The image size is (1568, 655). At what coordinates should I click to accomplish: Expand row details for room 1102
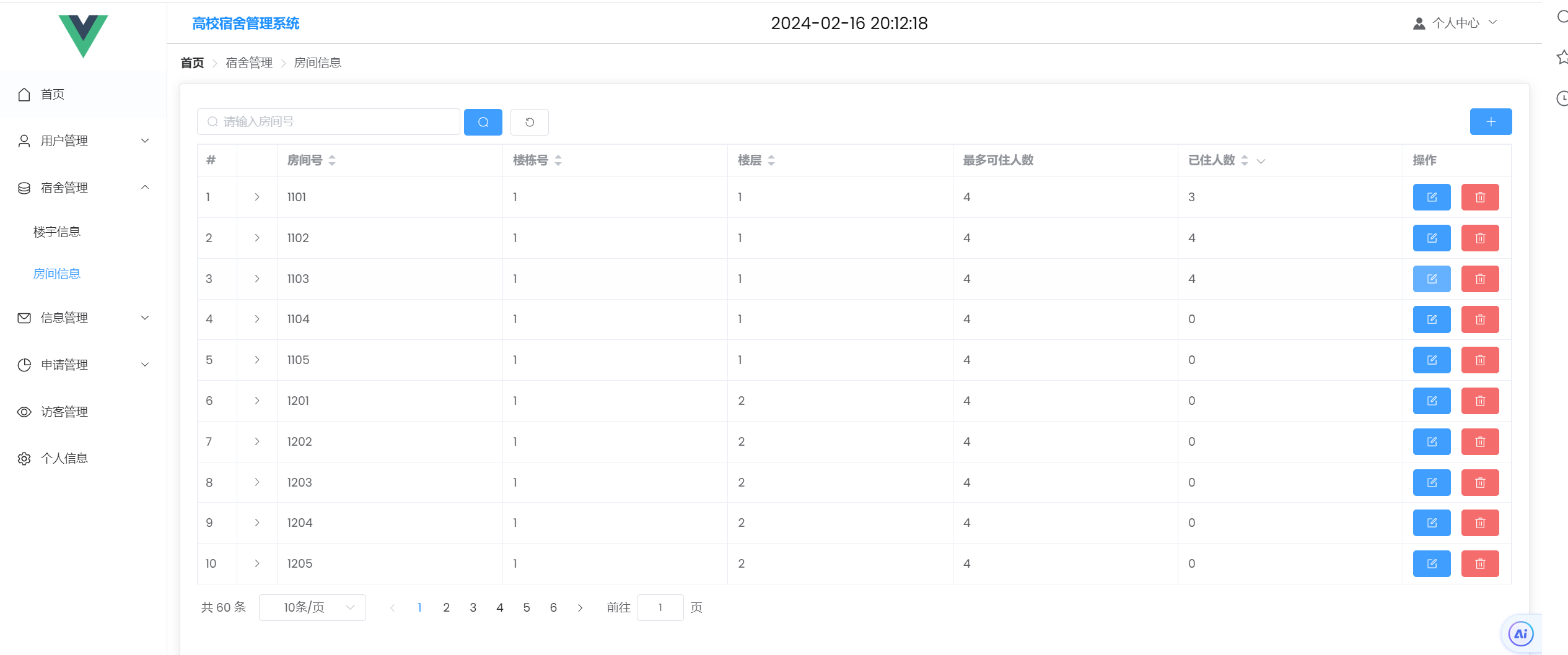(x=256, y=238)
